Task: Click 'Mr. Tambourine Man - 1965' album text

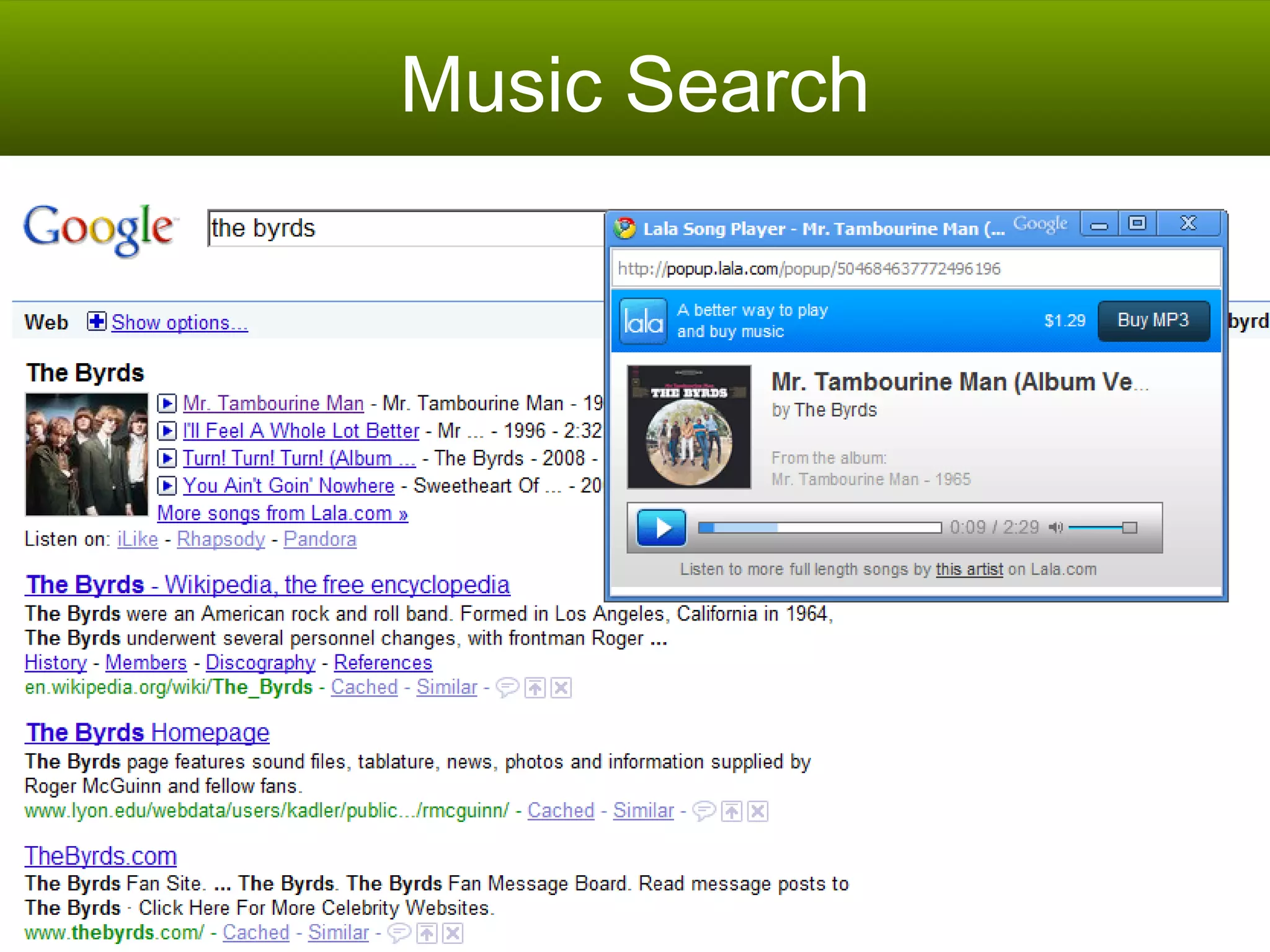Action: (x=871, y=479)
